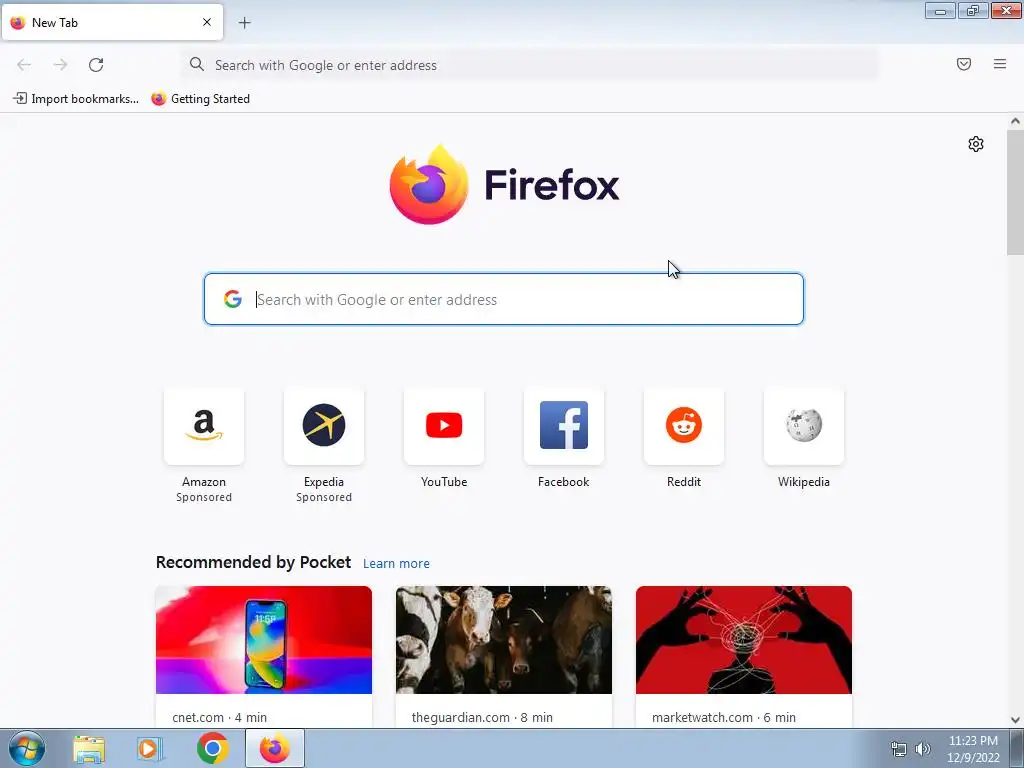Viewport: 1024px width, 768px height.
Task: Open new tab personalize gear settings
Action: (x=975, y=144)
